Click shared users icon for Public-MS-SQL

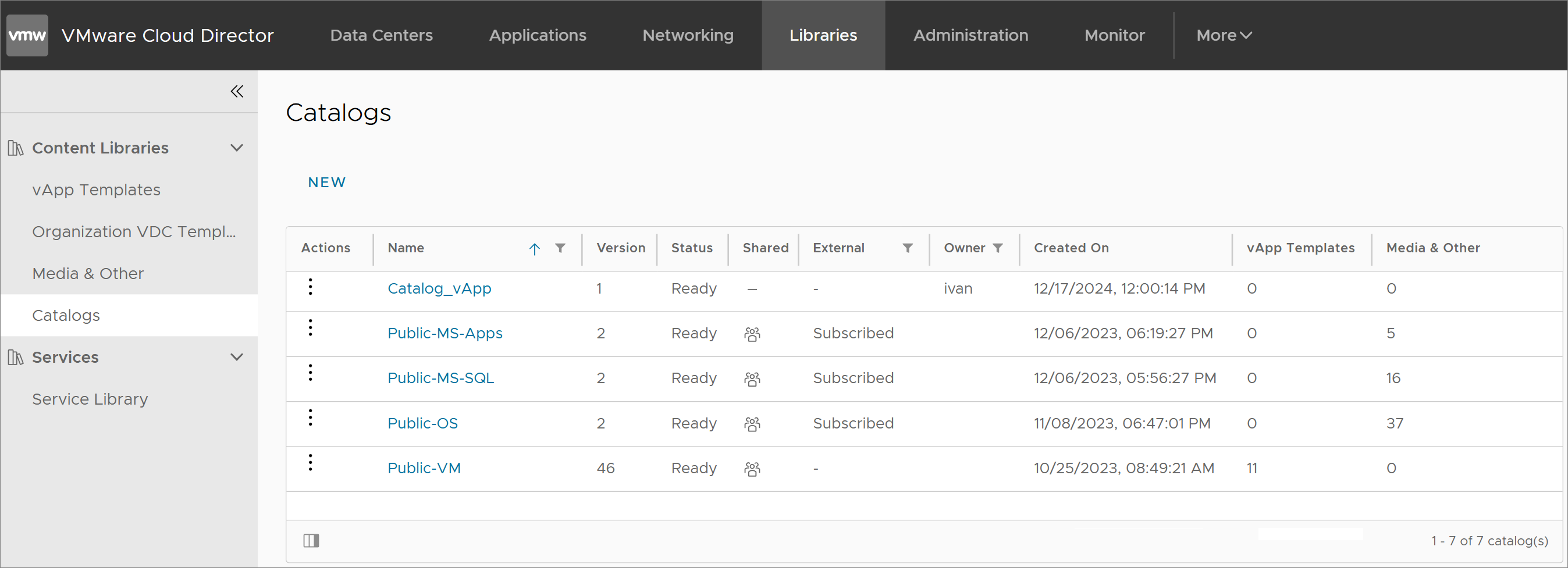pos(752,379)
